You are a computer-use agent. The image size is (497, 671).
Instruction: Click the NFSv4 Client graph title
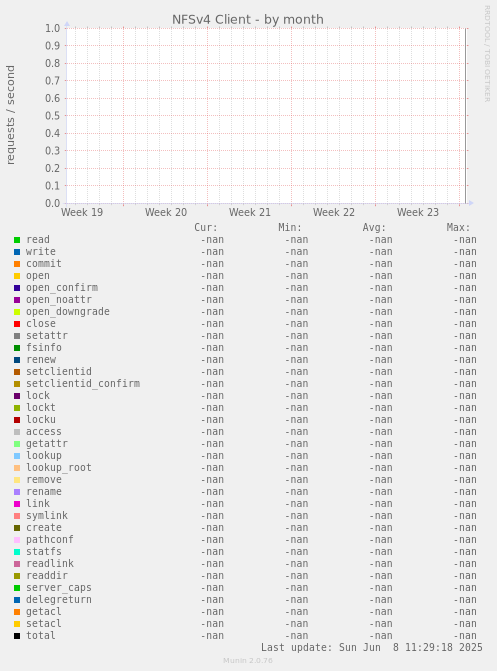(248, 20)
